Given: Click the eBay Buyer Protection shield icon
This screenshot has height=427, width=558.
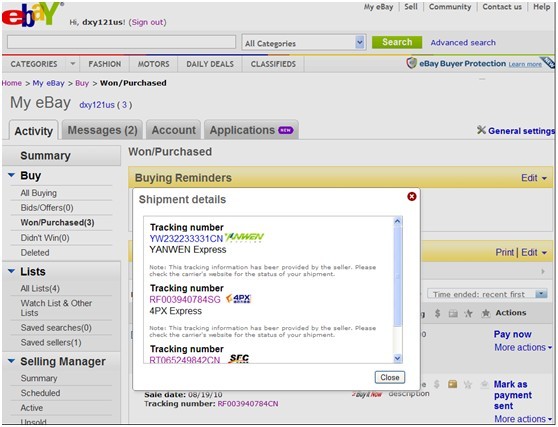Looking at the screenshot, I should pos(411,63).
